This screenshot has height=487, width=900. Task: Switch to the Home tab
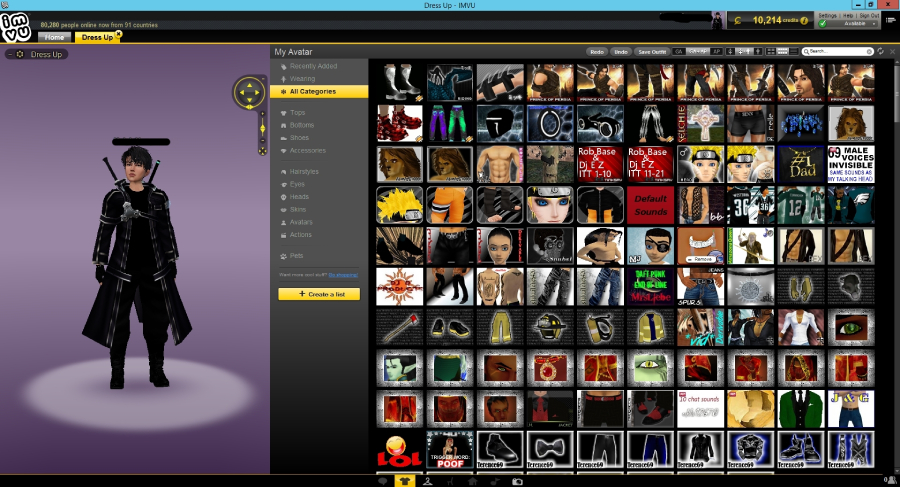pyautogui.click(x=55, y=37)
